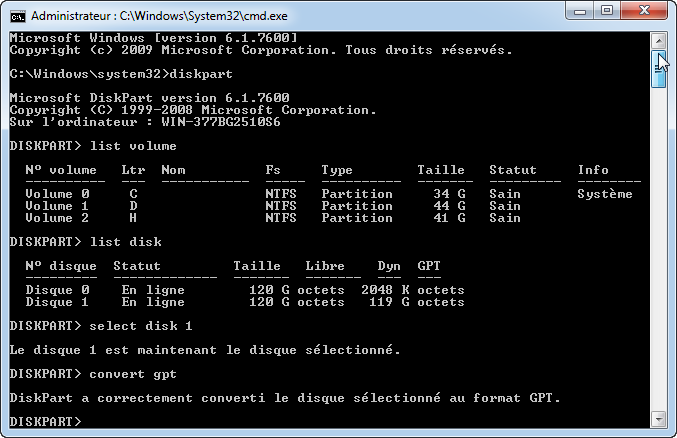Click the 'Volume 0' row label

coord(57,194)
